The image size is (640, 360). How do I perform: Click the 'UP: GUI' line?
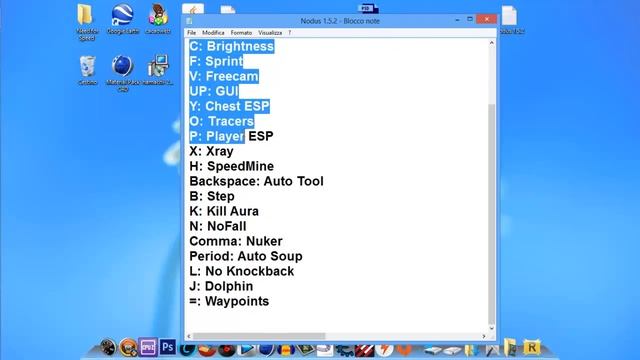[214, 91]
